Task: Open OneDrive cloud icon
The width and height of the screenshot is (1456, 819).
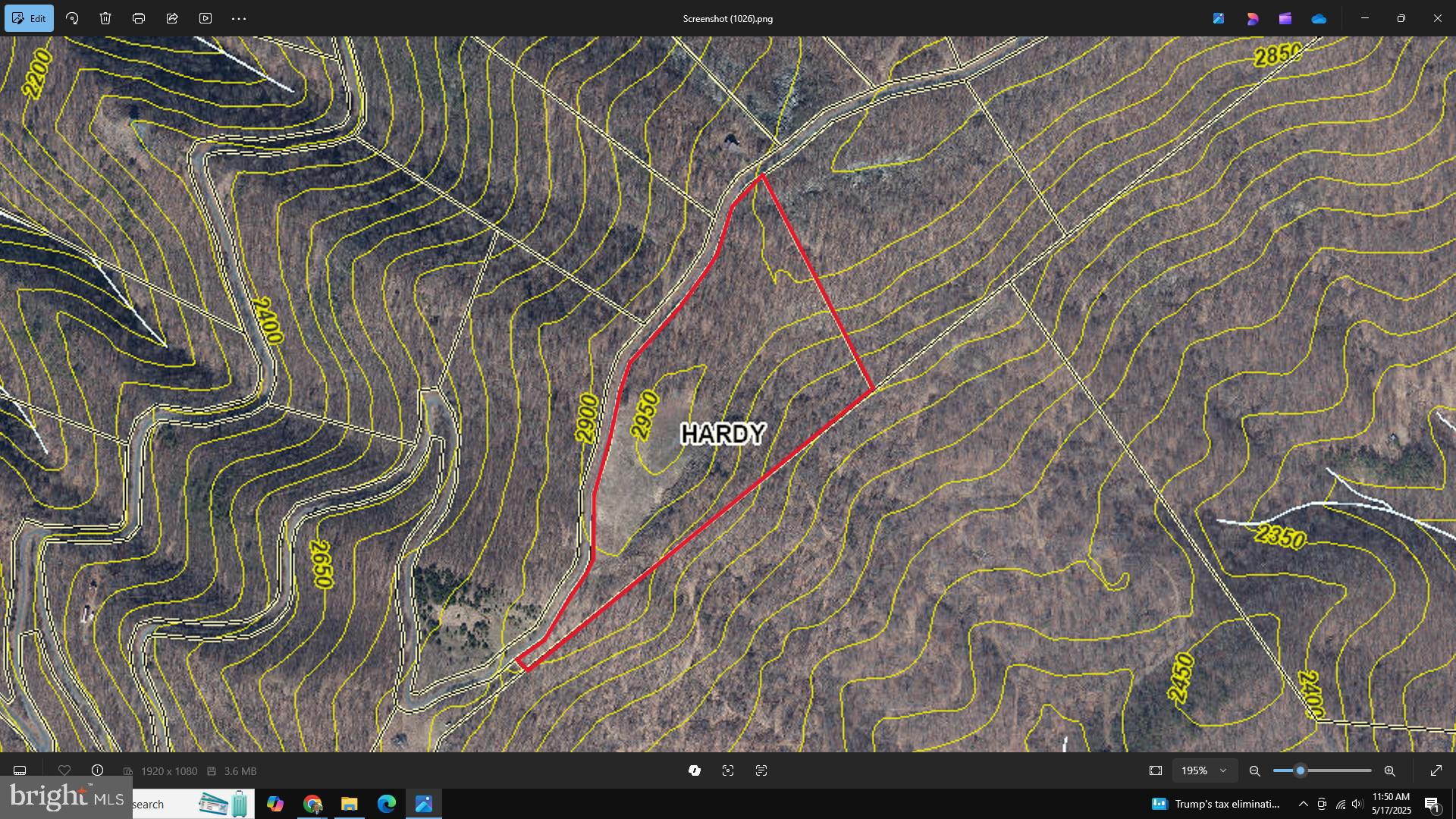Action: coord(1319,18)
